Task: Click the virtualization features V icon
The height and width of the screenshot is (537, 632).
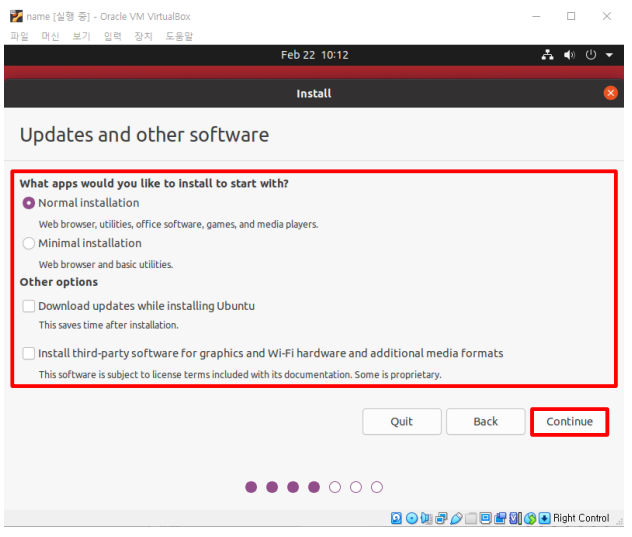Action: pyautogui.click(x=515, y=518)
